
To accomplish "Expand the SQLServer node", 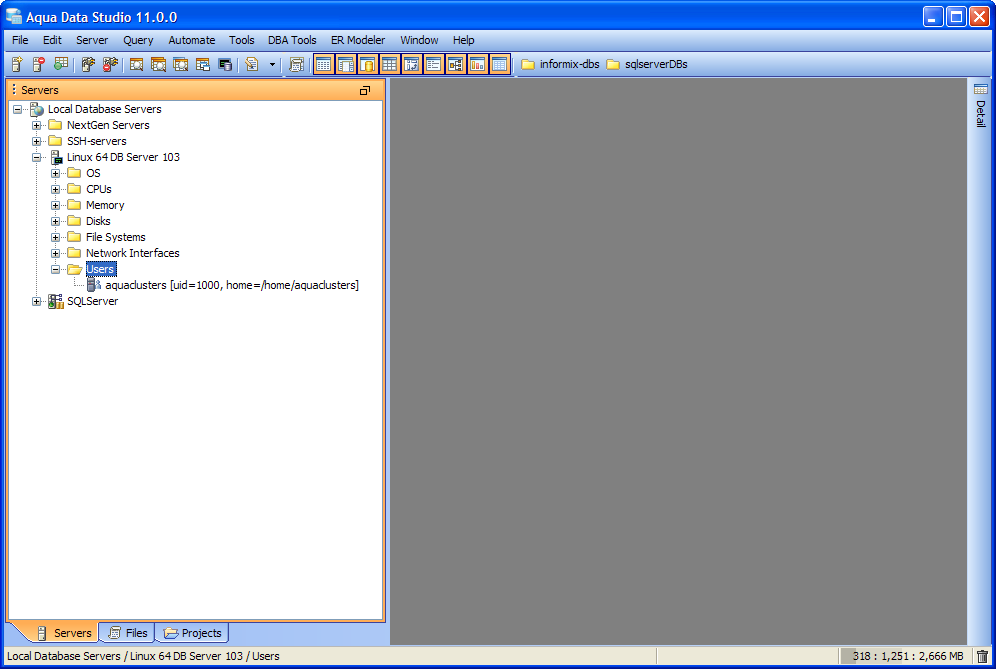I will [x=36, y=301].
